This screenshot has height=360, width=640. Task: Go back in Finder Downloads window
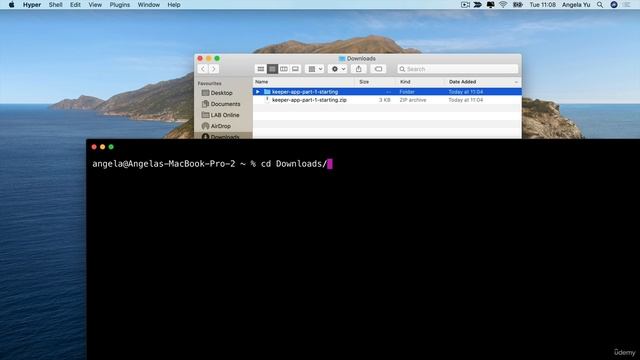[x=203, y=69]
